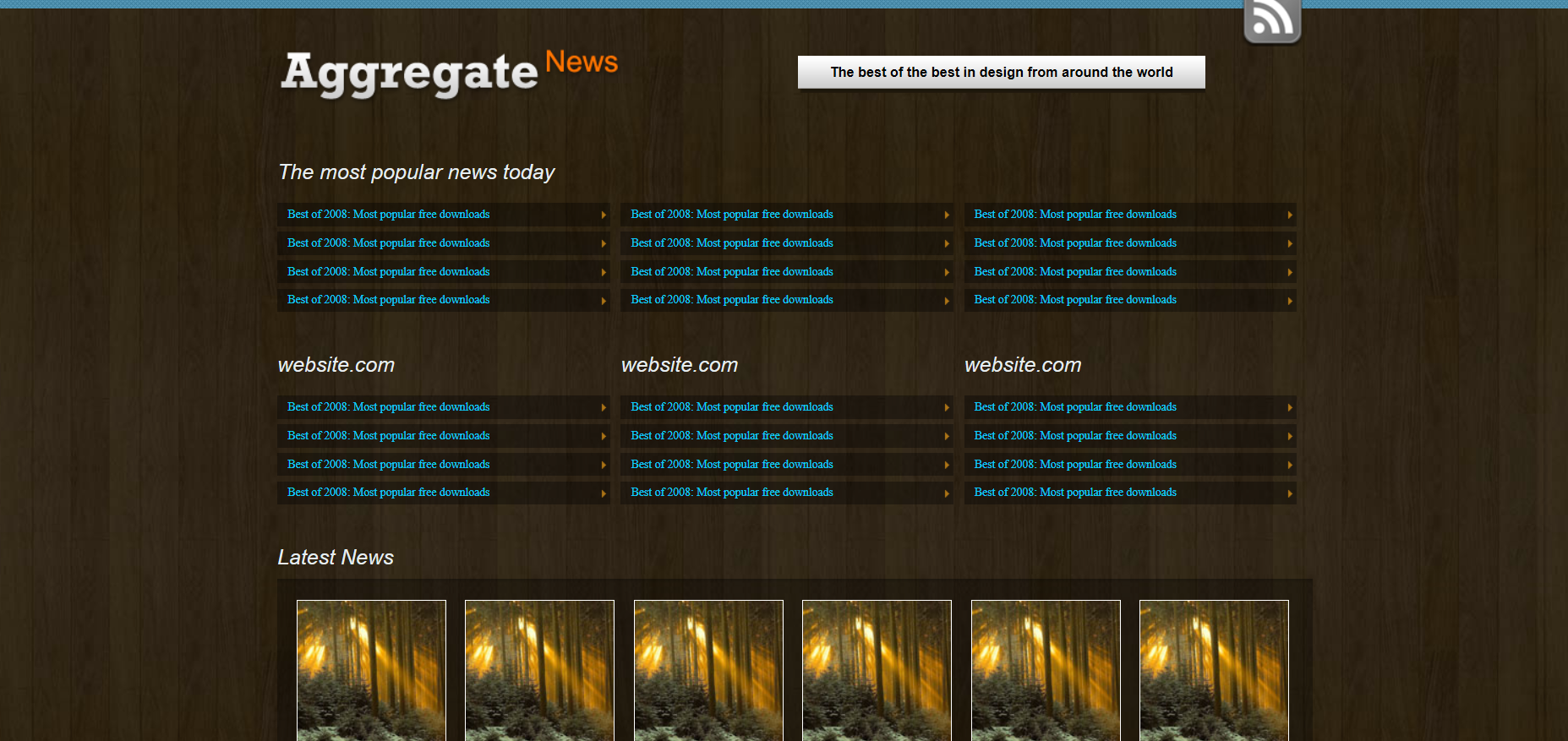The height and width of the screenshot is (741, 1568).
Task: Click arrow icon on first popular news row, left column
Action: [604, 215]
